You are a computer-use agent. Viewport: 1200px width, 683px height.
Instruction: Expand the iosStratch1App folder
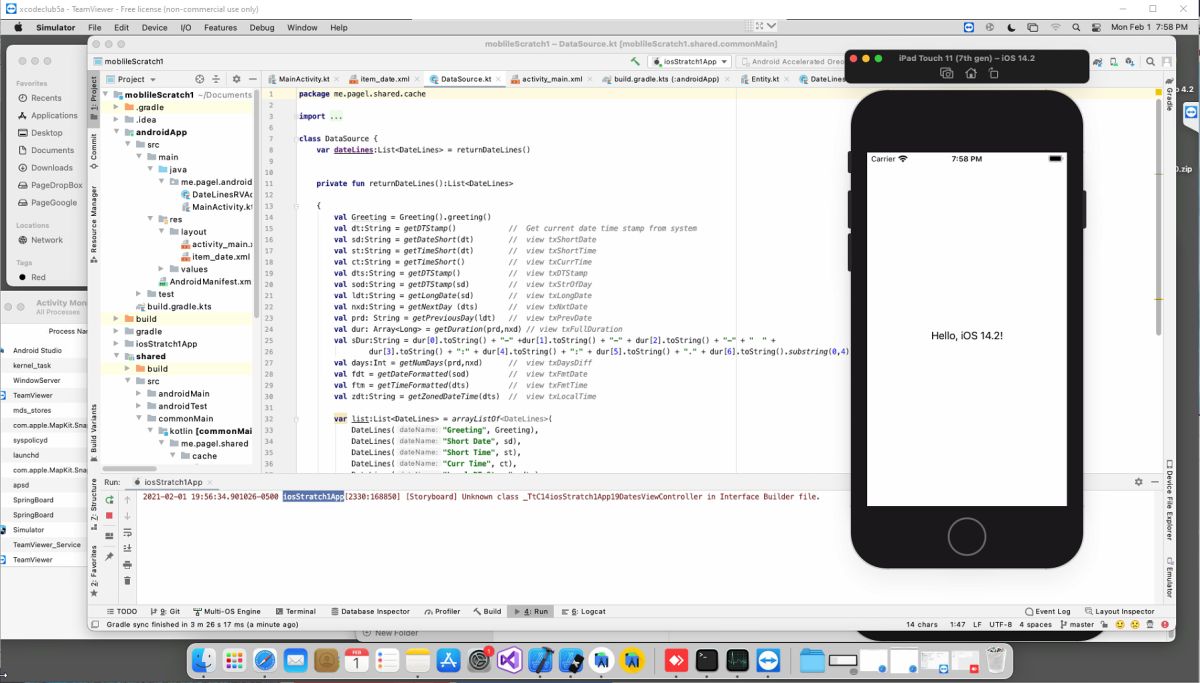pyautogui.click(x=117, y=344)
